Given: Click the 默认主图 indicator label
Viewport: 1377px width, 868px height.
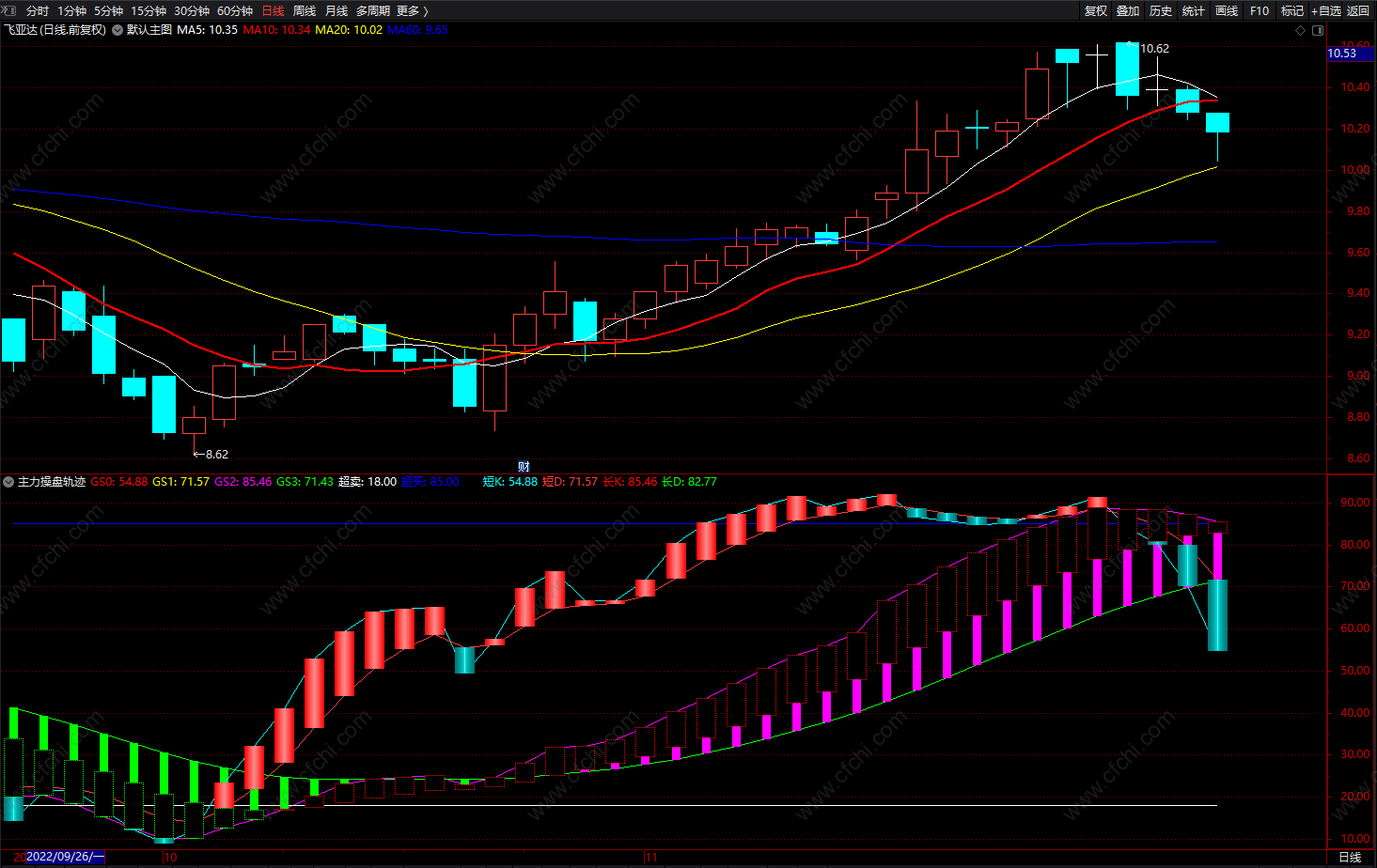Looking at the screenshot, I should 149,29.
